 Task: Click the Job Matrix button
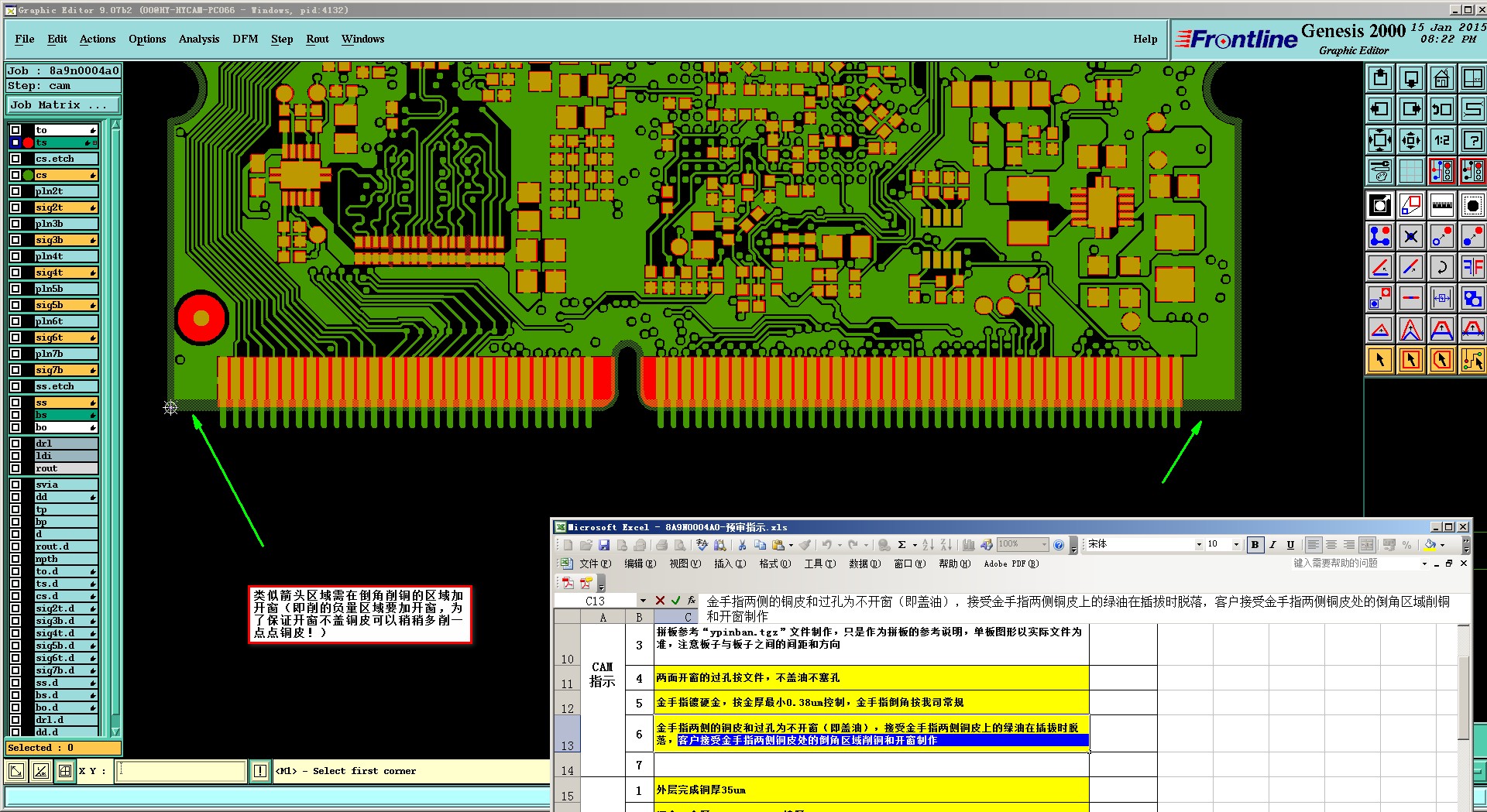(x=64, y=104)
